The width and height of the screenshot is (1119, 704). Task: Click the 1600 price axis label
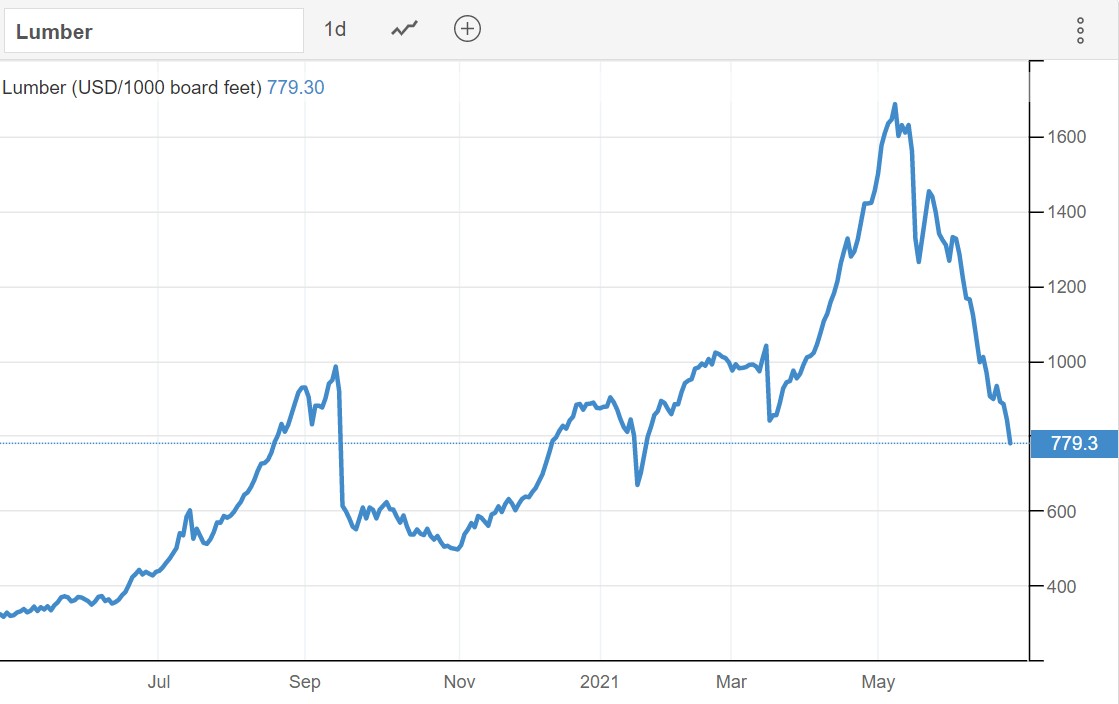(x=1068, y=137)
